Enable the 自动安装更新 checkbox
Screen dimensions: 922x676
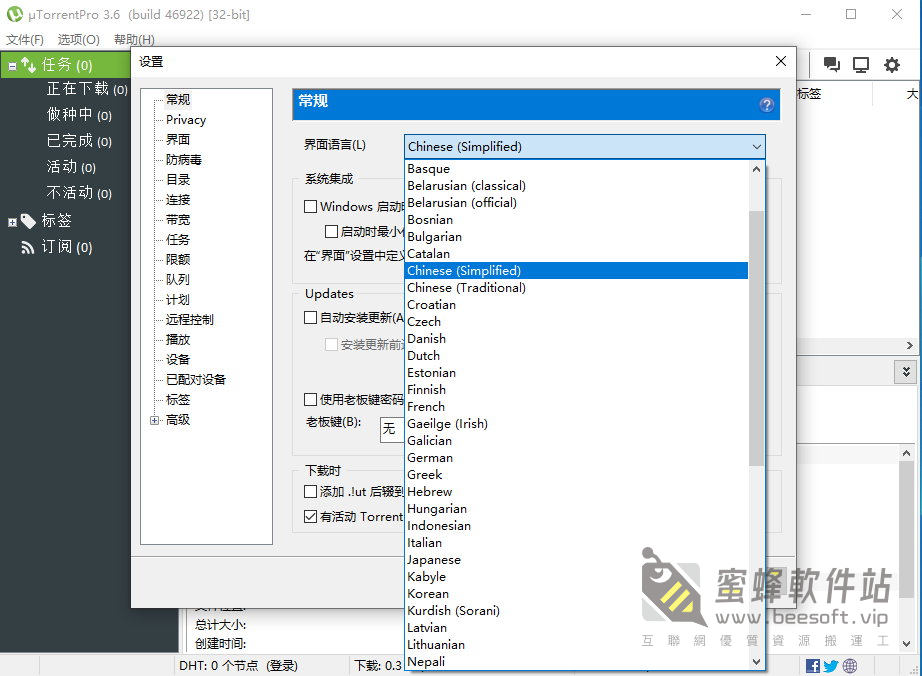tap(310, 317)
